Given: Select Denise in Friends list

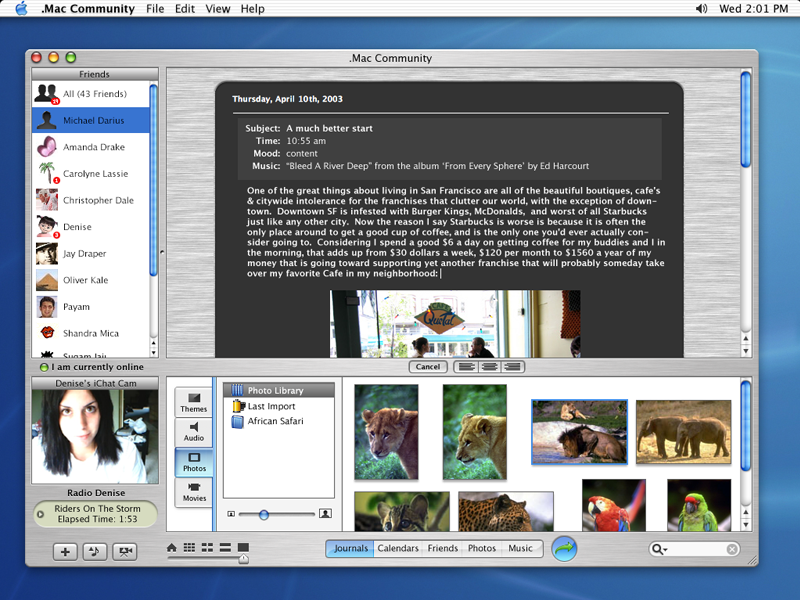Looking at the screenshot, I should 91,227.
